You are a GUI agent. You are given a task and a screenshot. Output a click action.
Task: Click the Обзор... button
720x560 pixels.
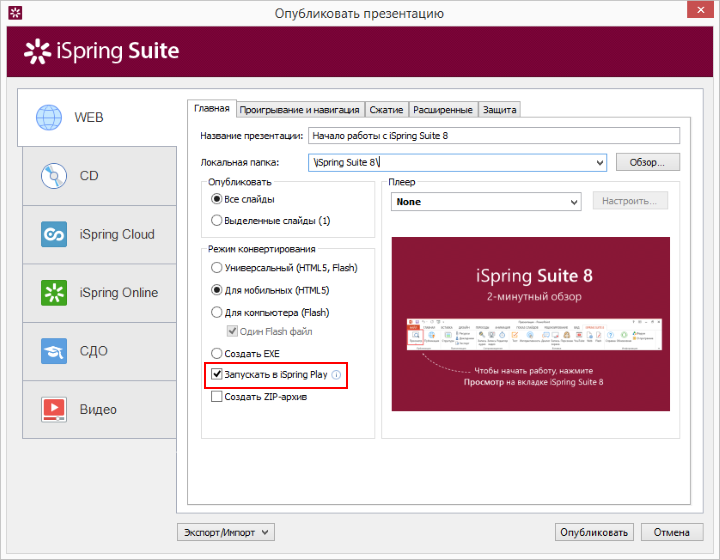(x=647, y=162)
